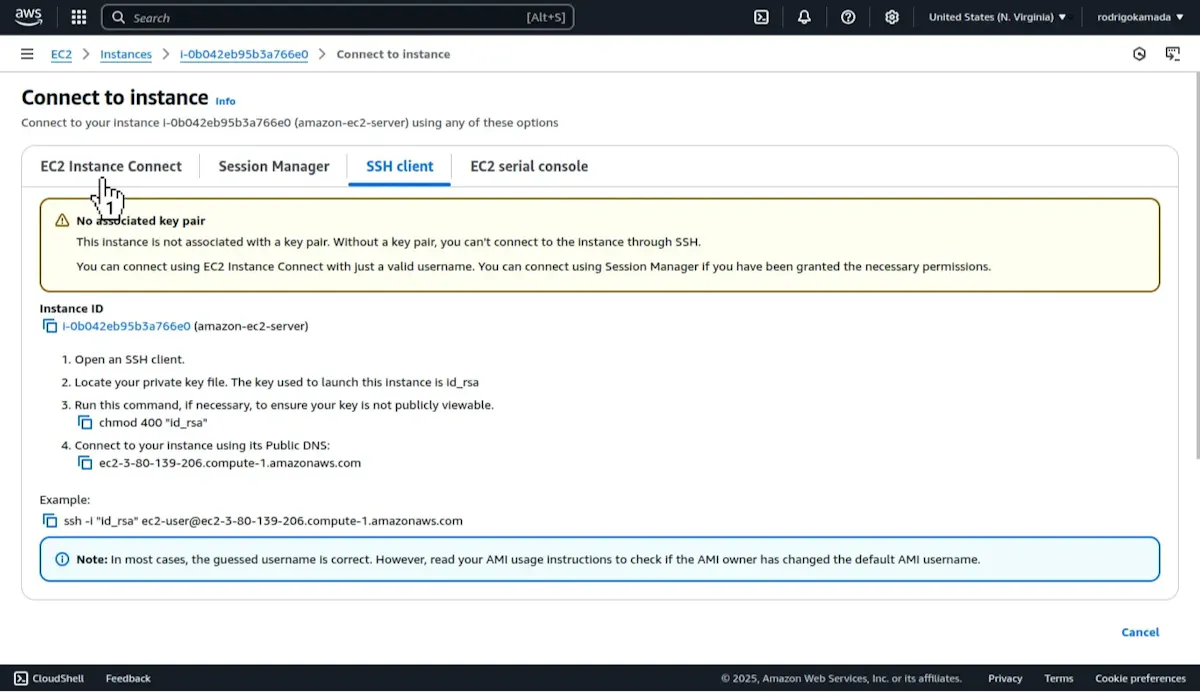Image resolution: width=1200 pixels, height=692 pixels.
Task: Open the United States (N. Virginia) region dropdown
Action: coord(997,17)
